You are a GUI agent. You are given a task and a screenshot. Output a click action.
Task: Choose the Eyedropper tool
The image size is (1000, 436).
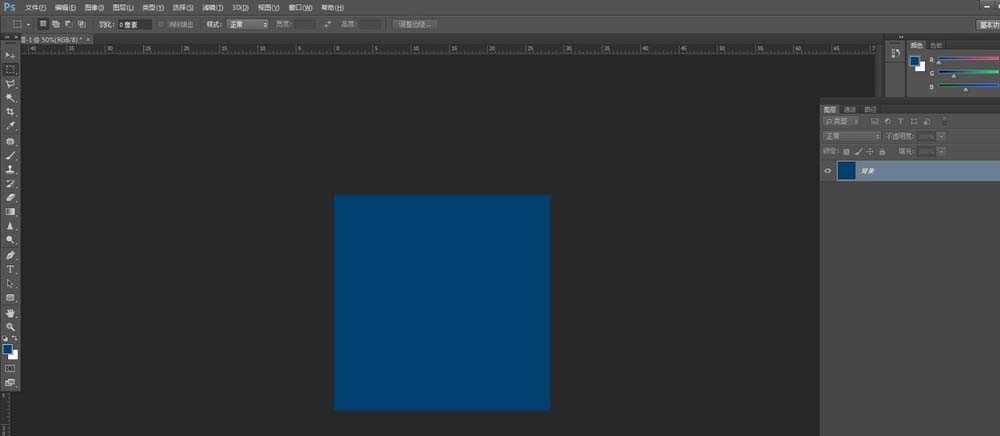pyautogui.click(x=11, y=127)
